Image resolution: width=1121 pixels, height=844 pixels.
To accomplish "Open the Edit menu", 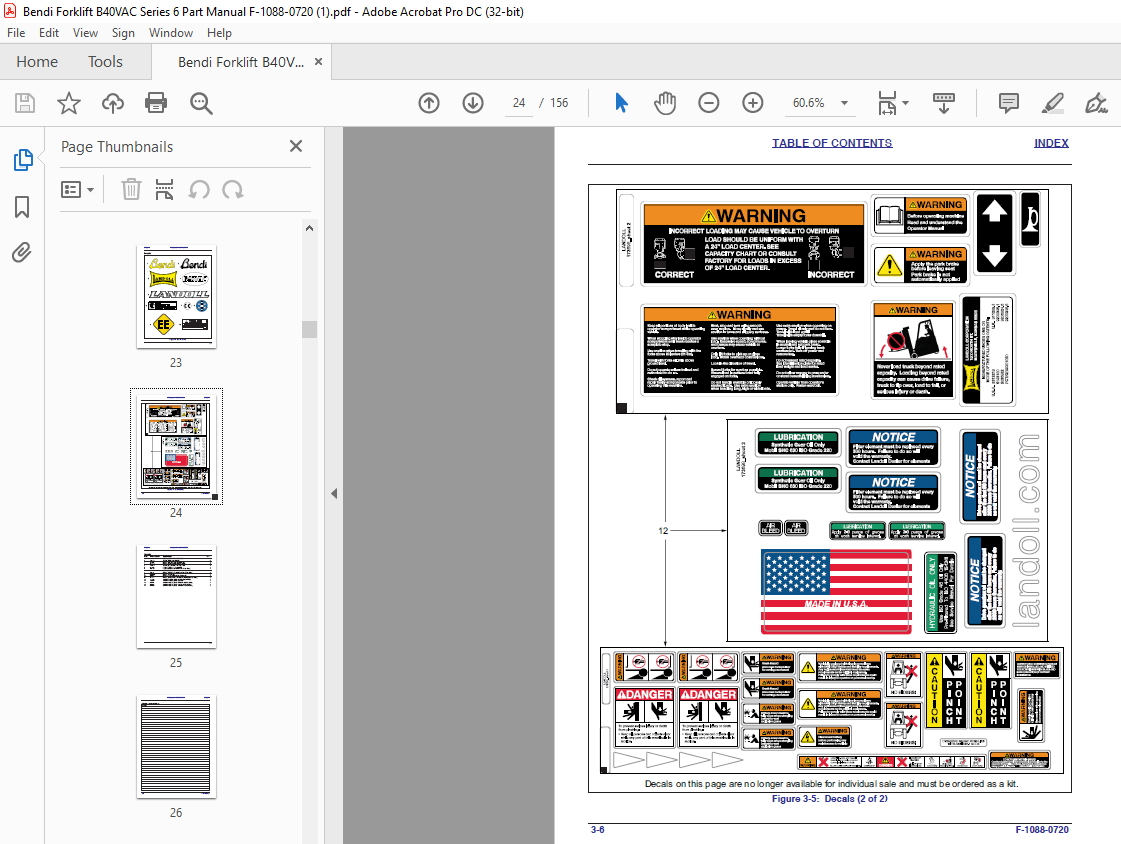I will [49, 33].
